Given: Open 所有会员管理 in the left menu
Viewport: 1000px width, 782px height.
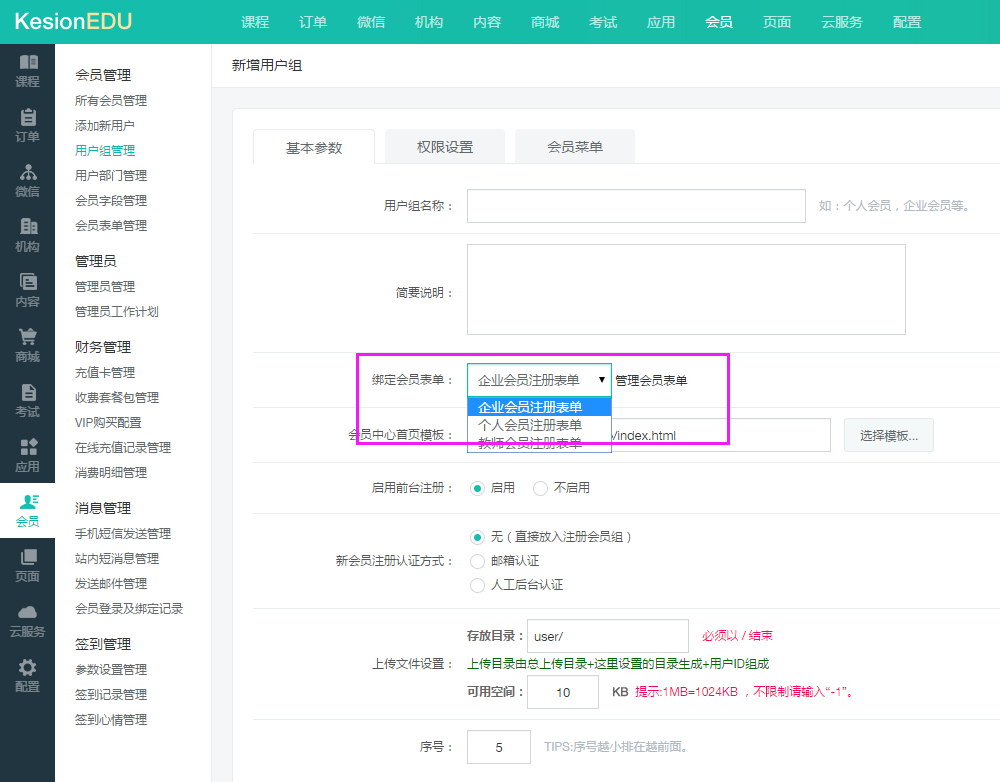Looking at the screenshot, I should pos(111,100).
